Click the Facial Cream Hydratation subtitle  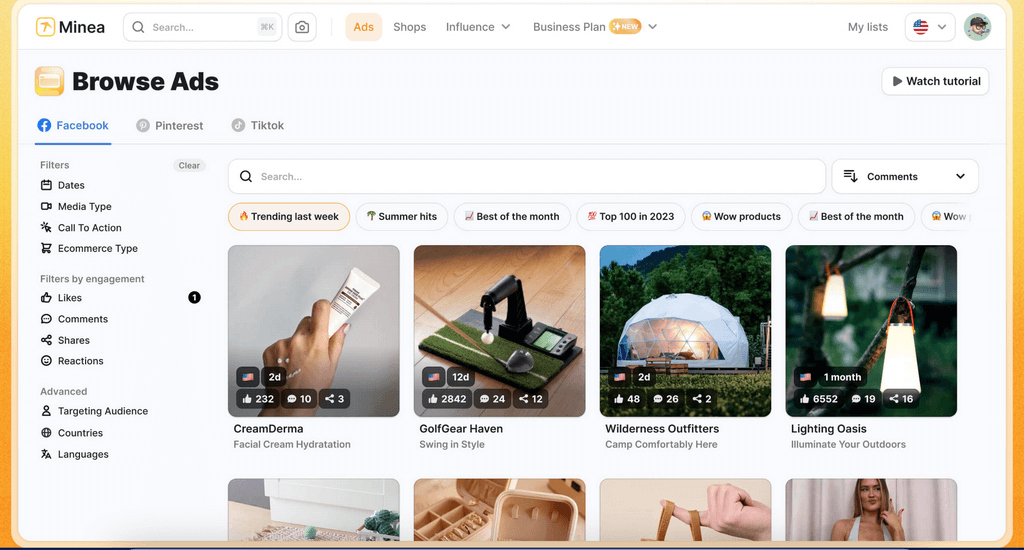tap(292, 444)
